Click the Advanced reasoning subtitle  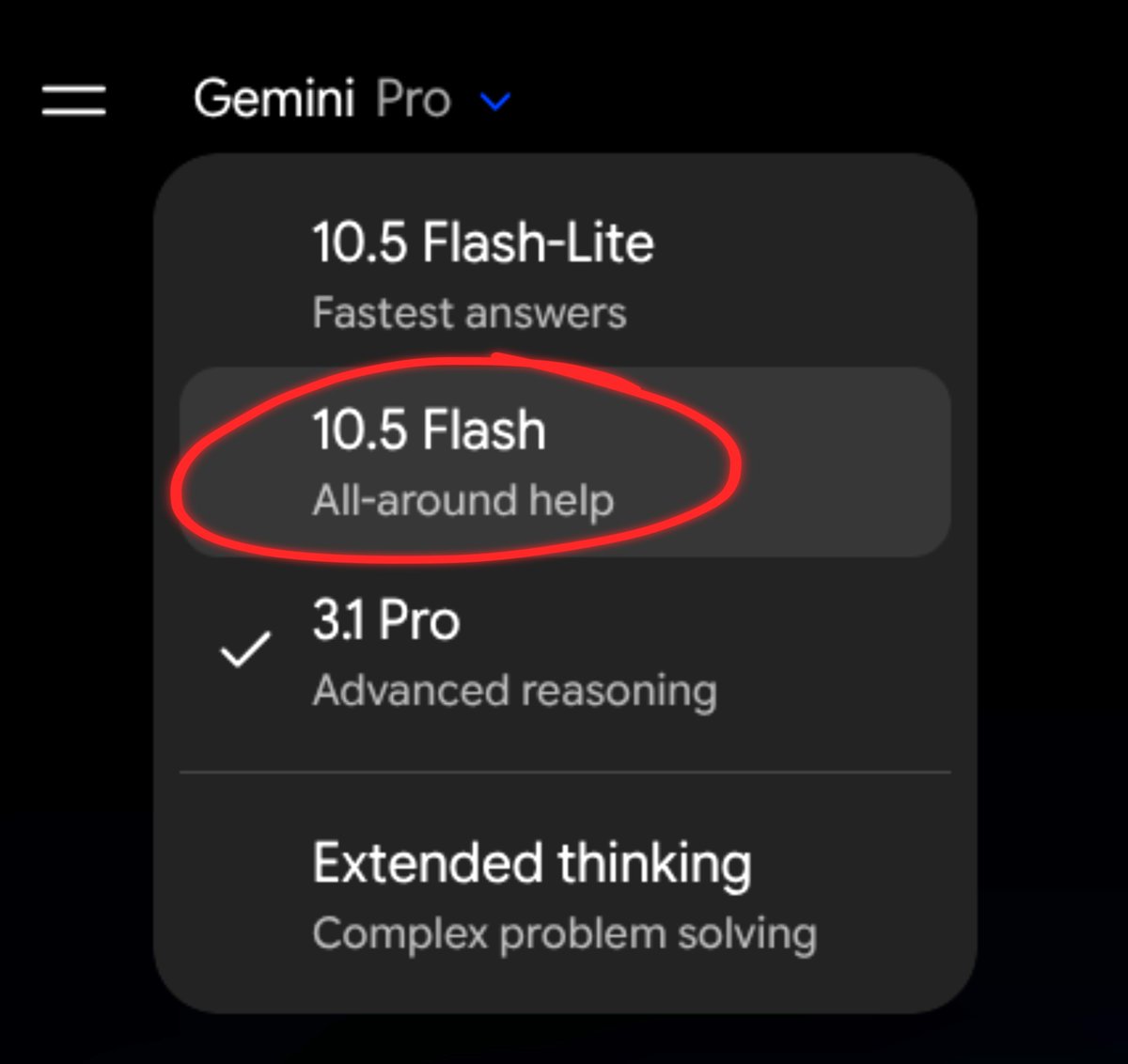(514, 691)
